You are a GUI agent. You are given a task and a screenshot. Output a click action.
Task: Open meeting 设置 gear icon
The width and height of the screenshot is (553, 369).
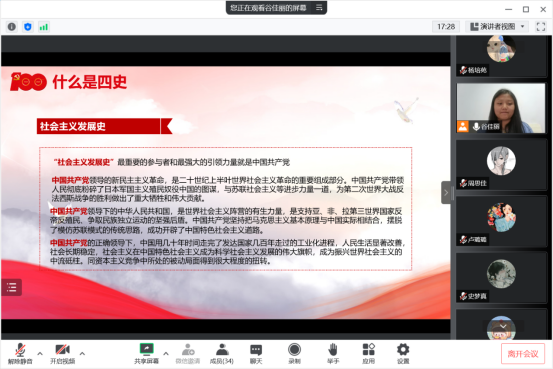403,353
